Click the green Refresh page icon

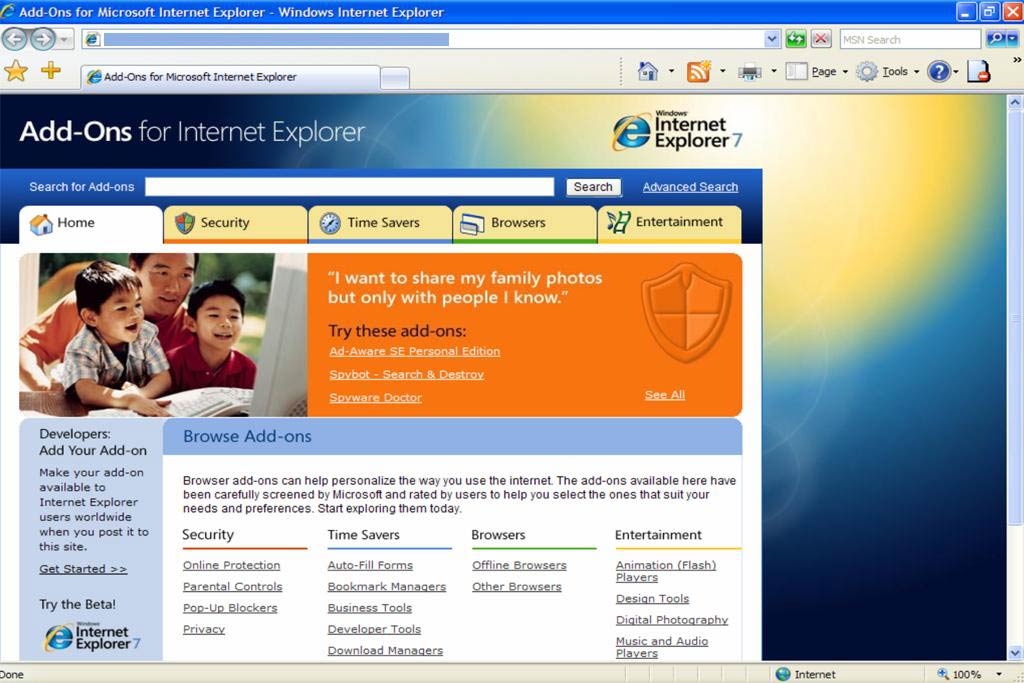(x=796, y=39)
